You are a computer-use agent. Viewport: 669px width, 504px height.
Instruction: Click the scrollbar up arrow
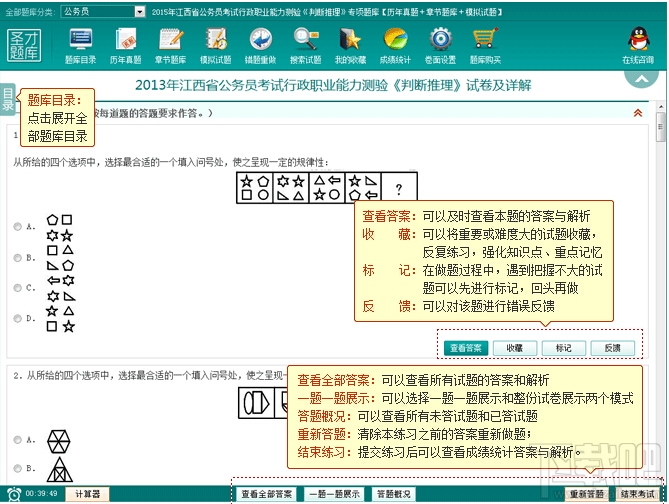pyautogui.click(x=661, y=106)
